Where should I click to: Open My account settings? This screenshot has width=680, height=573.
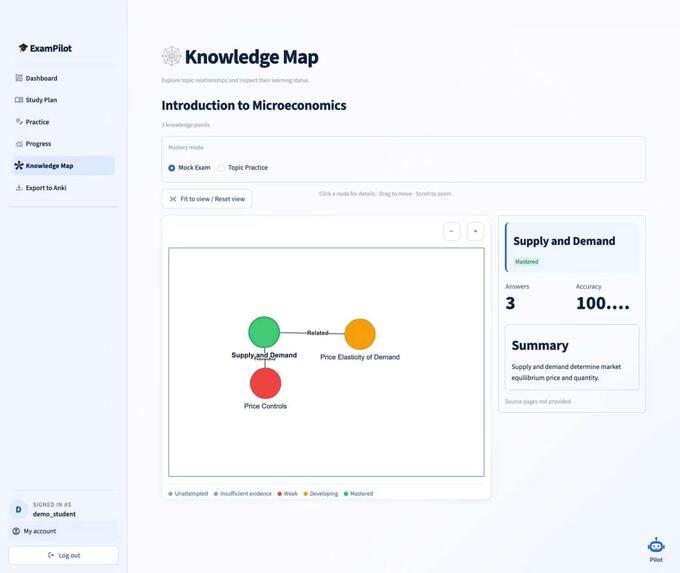click(63, 531)
